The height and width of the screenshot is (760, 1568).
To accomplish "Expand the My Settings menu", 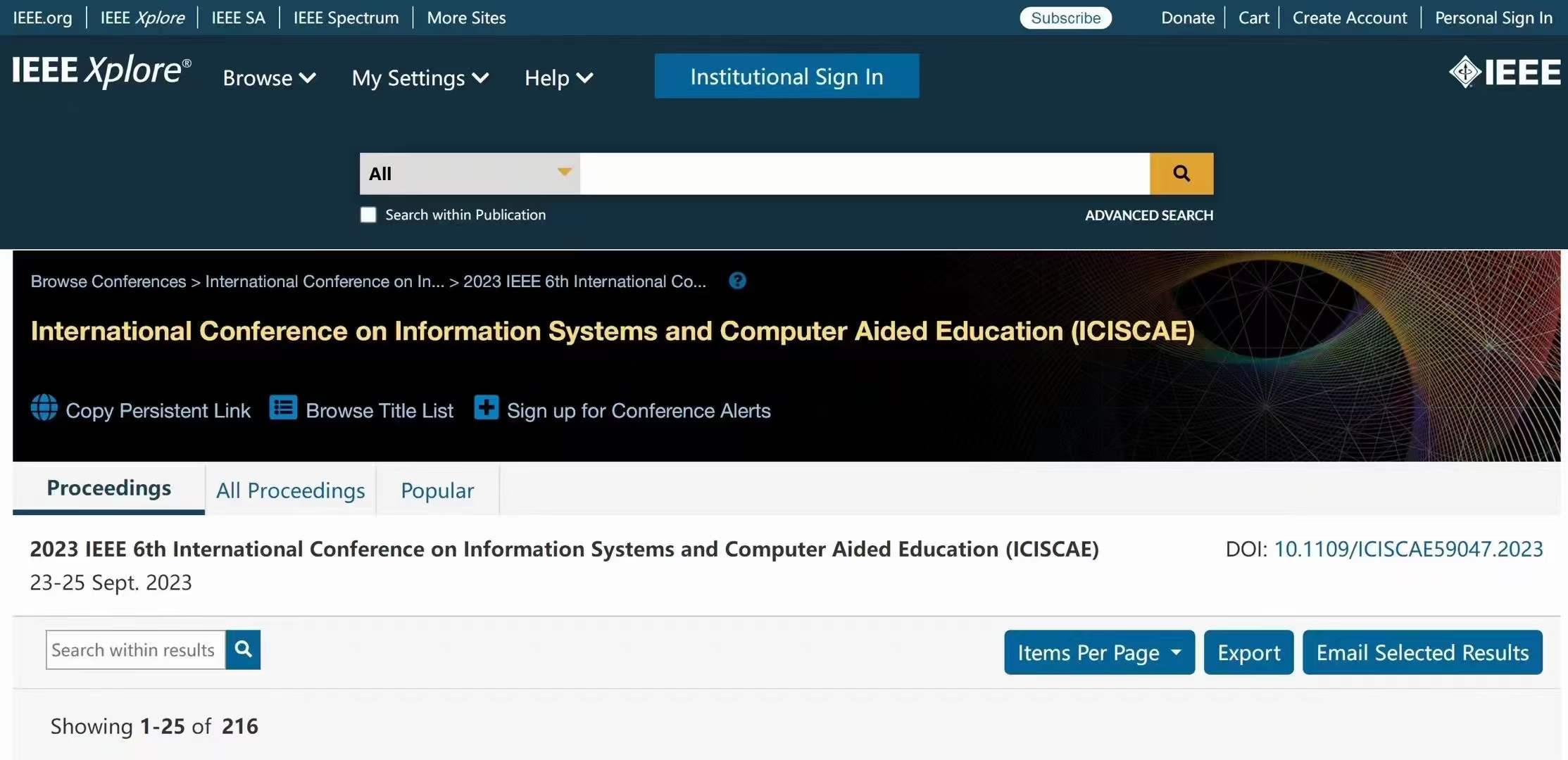I will click(x=420, y=78).
